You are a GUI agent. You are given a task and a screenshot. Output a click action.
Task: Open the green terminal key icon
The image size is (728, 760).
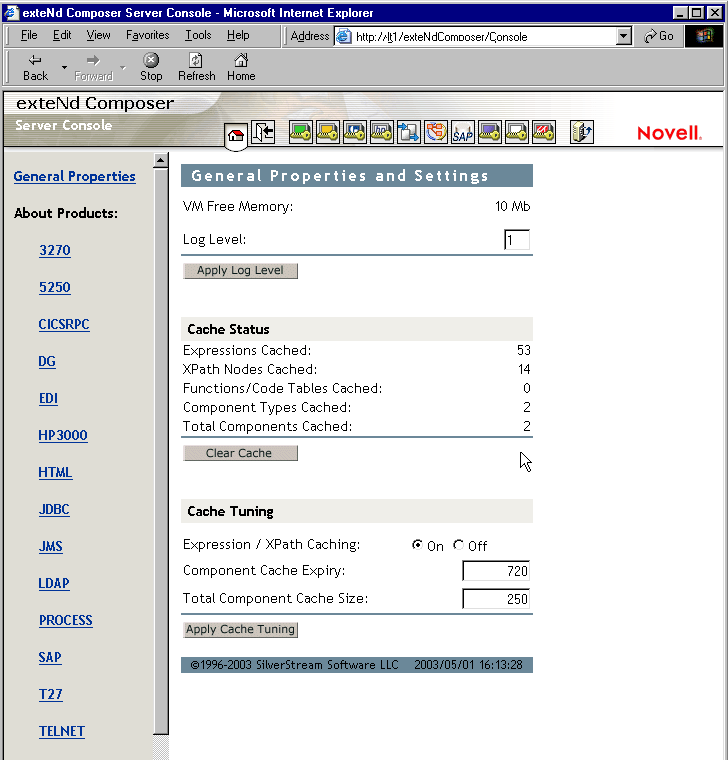[301, 132]
